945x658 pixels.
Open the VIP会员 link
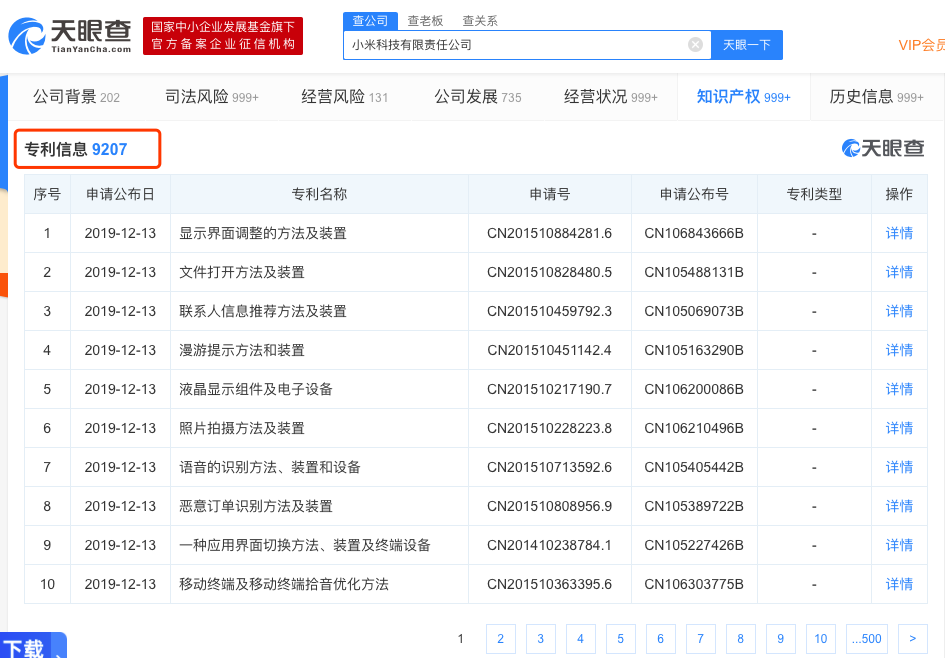[x=921, y=45]
